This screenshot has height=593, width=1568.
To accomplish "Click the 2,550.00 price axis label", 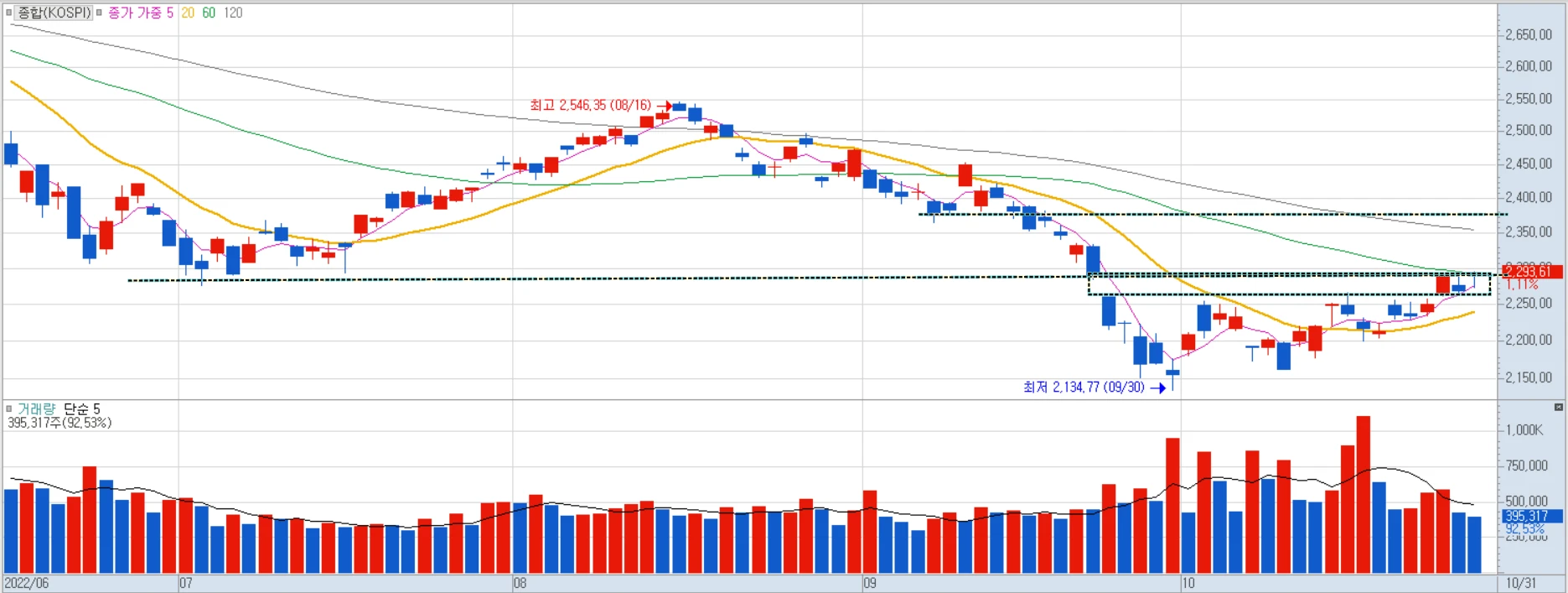I will point(1529,99).
